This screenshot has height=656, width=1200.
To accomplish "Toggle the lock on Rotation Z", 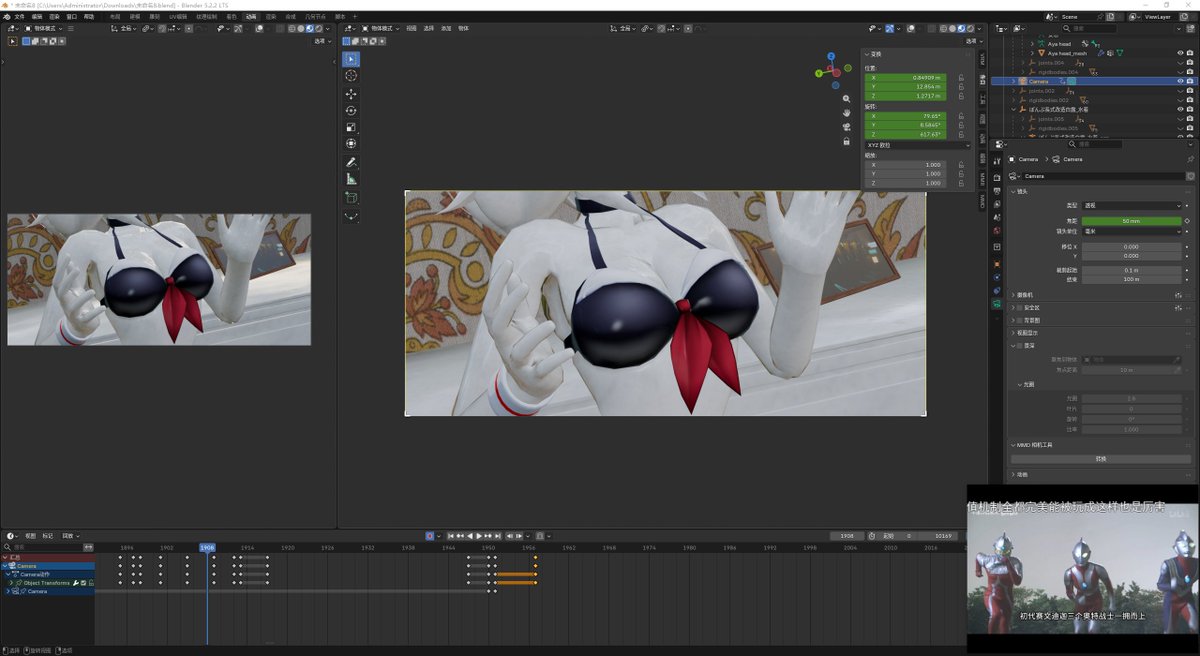I will (x=961, y=134).
